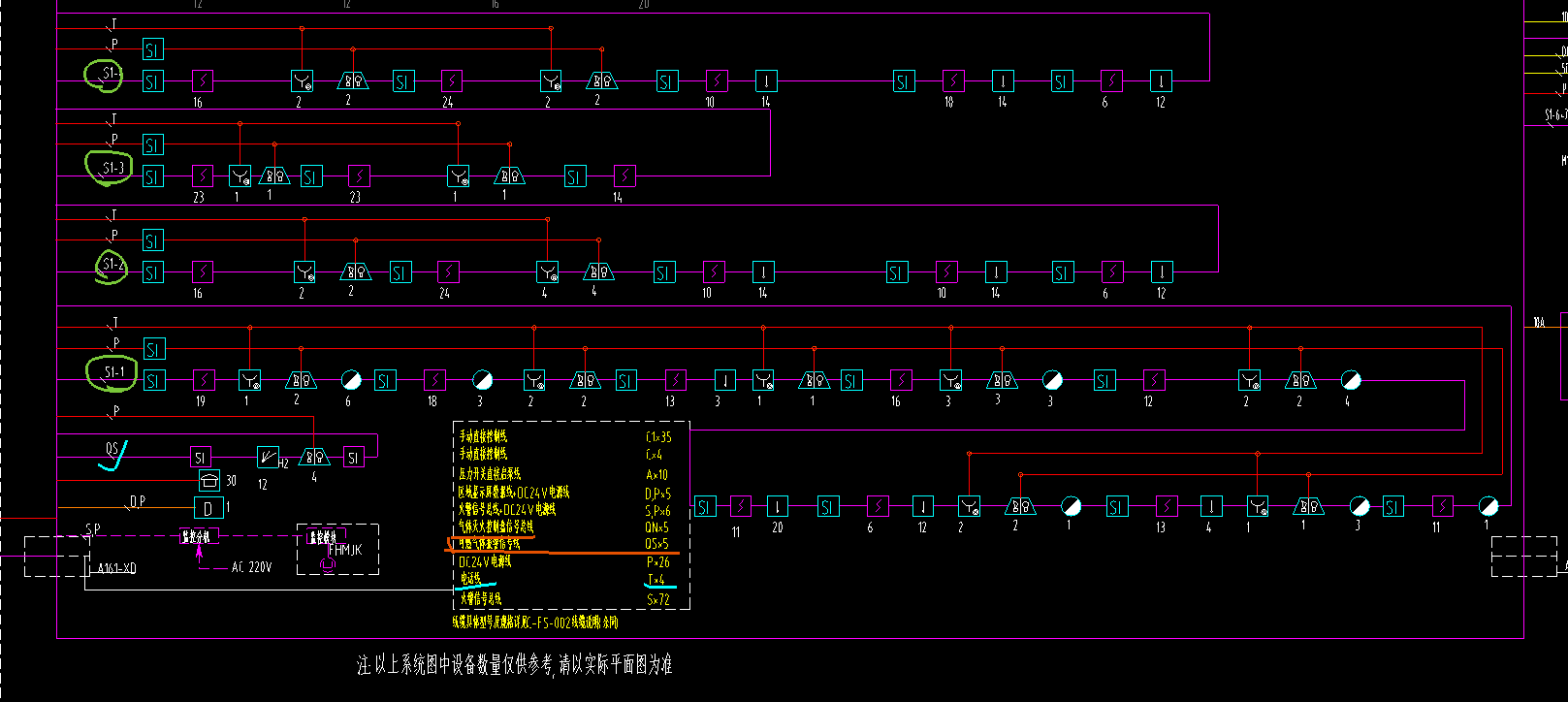Select lightning symbol numbered 24 in top S1 row
The image size is (1568, 702).
pyautogui.click(x=451, y=80)
